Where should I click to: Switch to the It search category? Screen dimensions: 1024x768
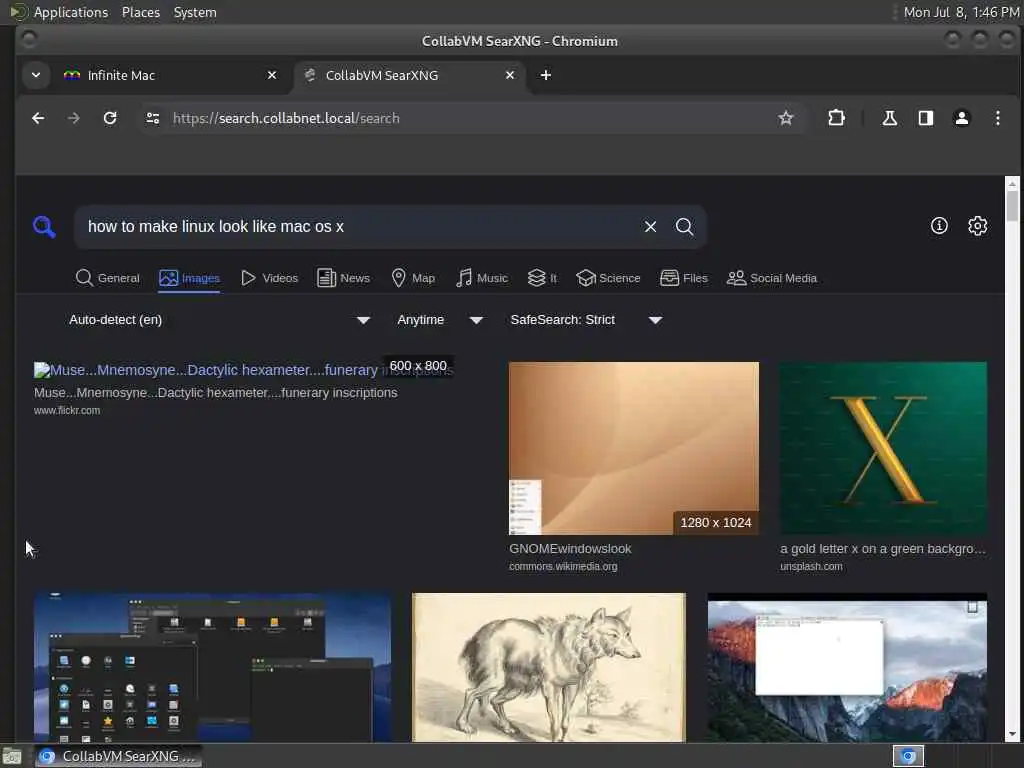click(542, 278)
